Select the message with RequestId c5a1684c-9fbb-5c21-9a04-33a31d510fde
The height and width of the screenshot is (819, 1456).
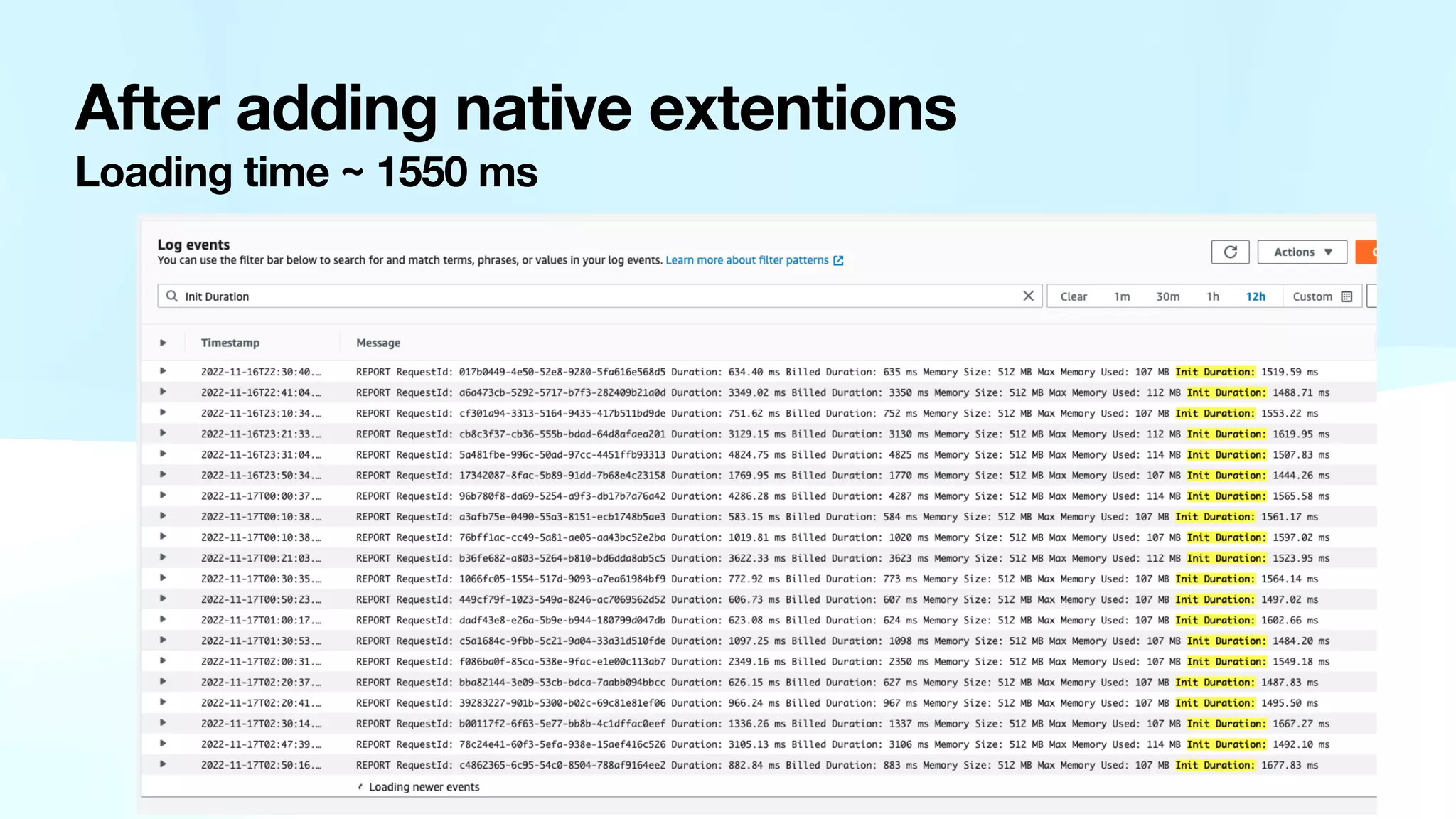[842, 641]
